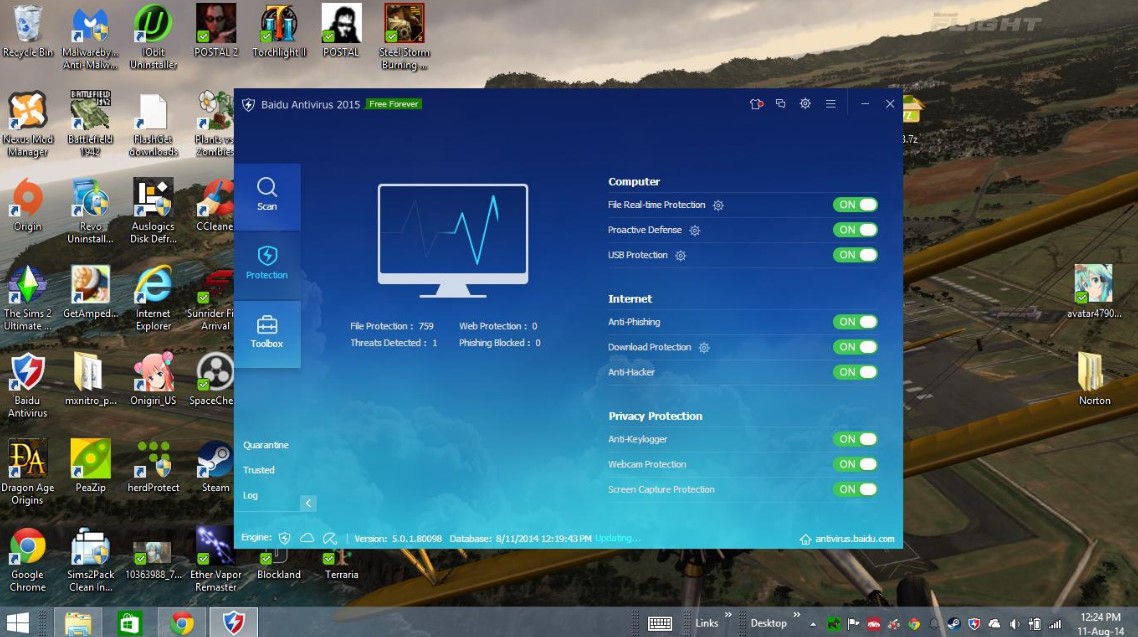Viewport: 1138px width, 637px height.
Task: Visit antivirus.baidu.com link
Action: click(847, 539)
